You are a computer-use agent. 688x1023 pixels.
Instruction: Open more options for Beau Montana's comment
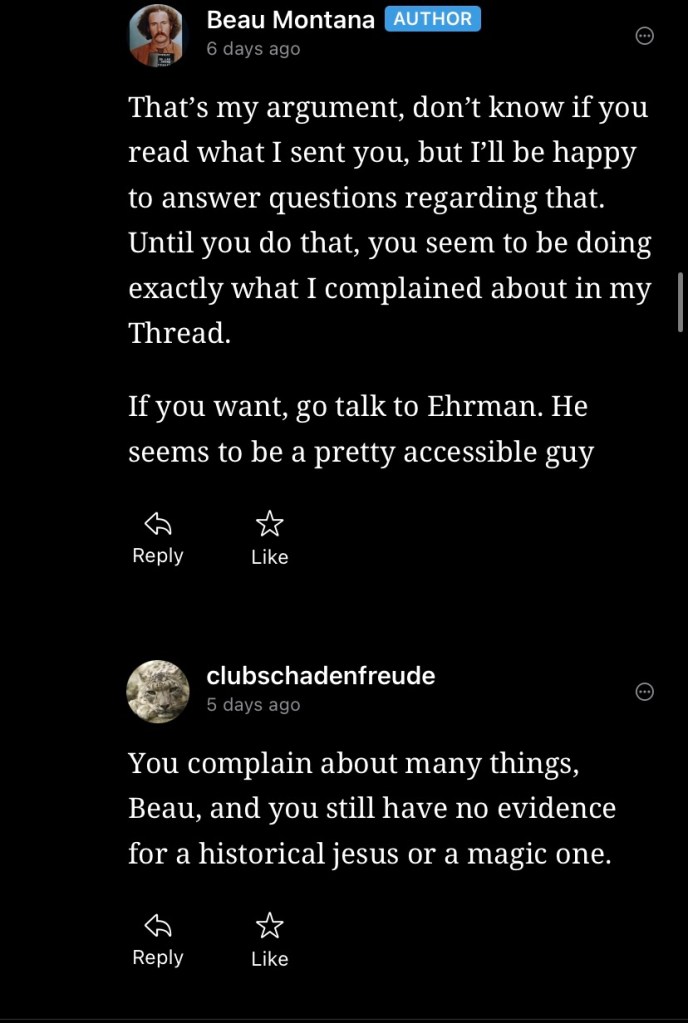645,36
